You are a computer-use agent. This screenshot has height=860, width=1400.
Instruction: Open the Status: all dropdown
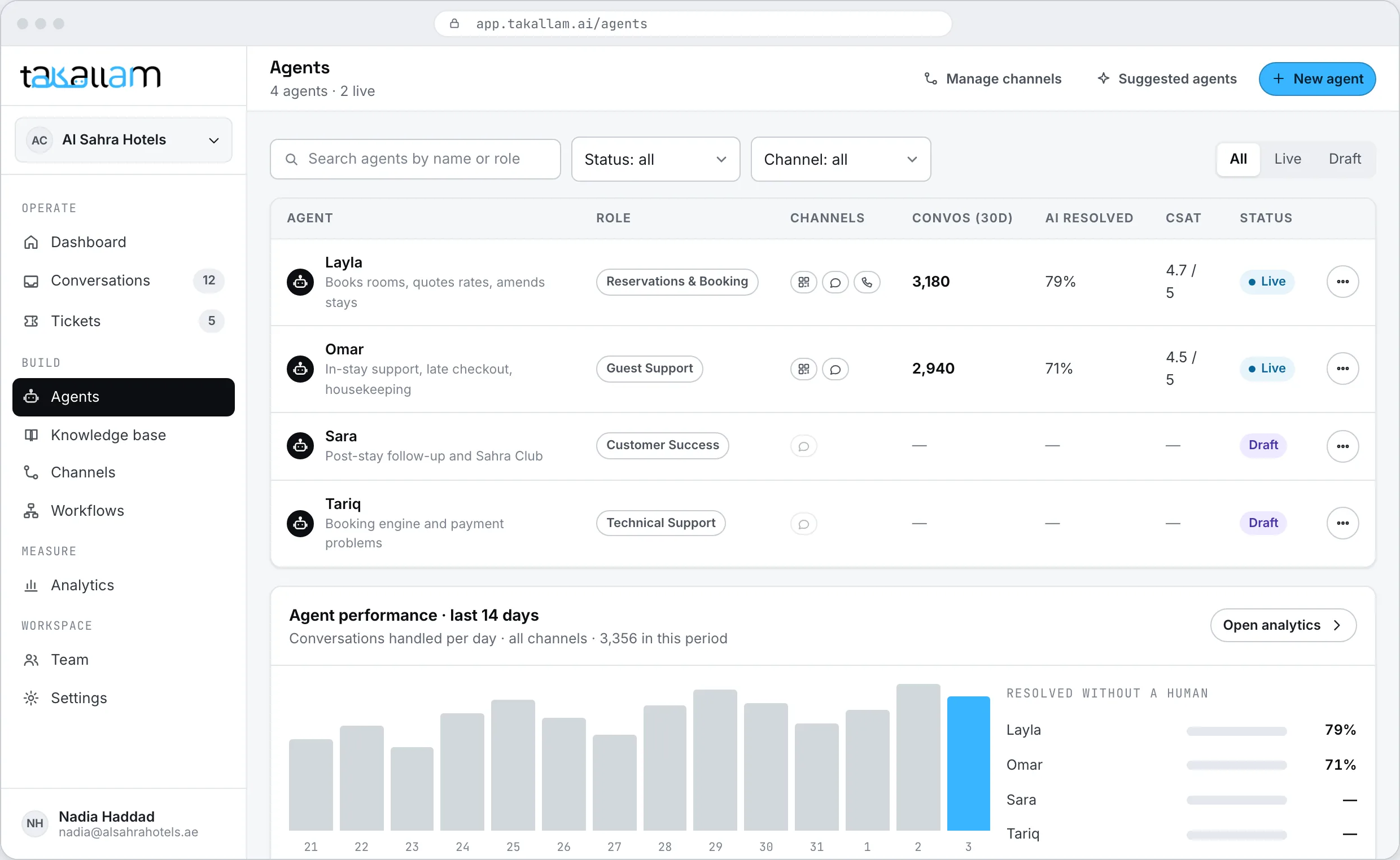[x=655, y=159]
